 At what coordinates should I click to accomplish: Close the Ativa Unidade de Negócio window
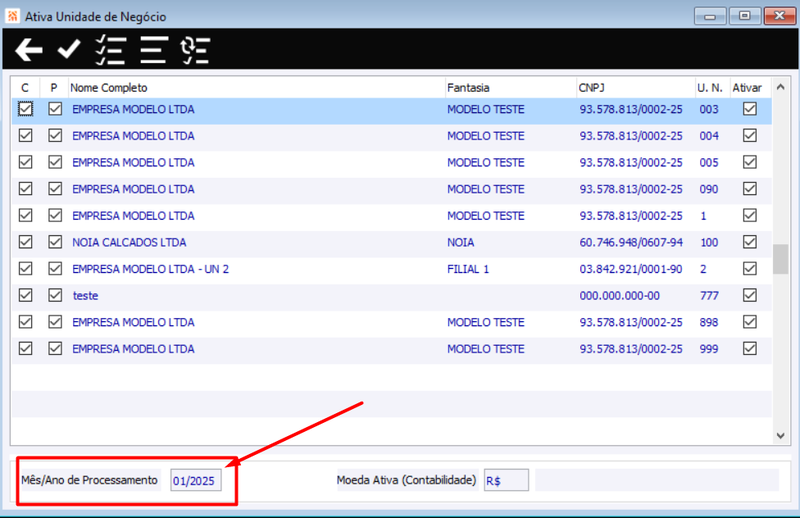coord(780,16)
